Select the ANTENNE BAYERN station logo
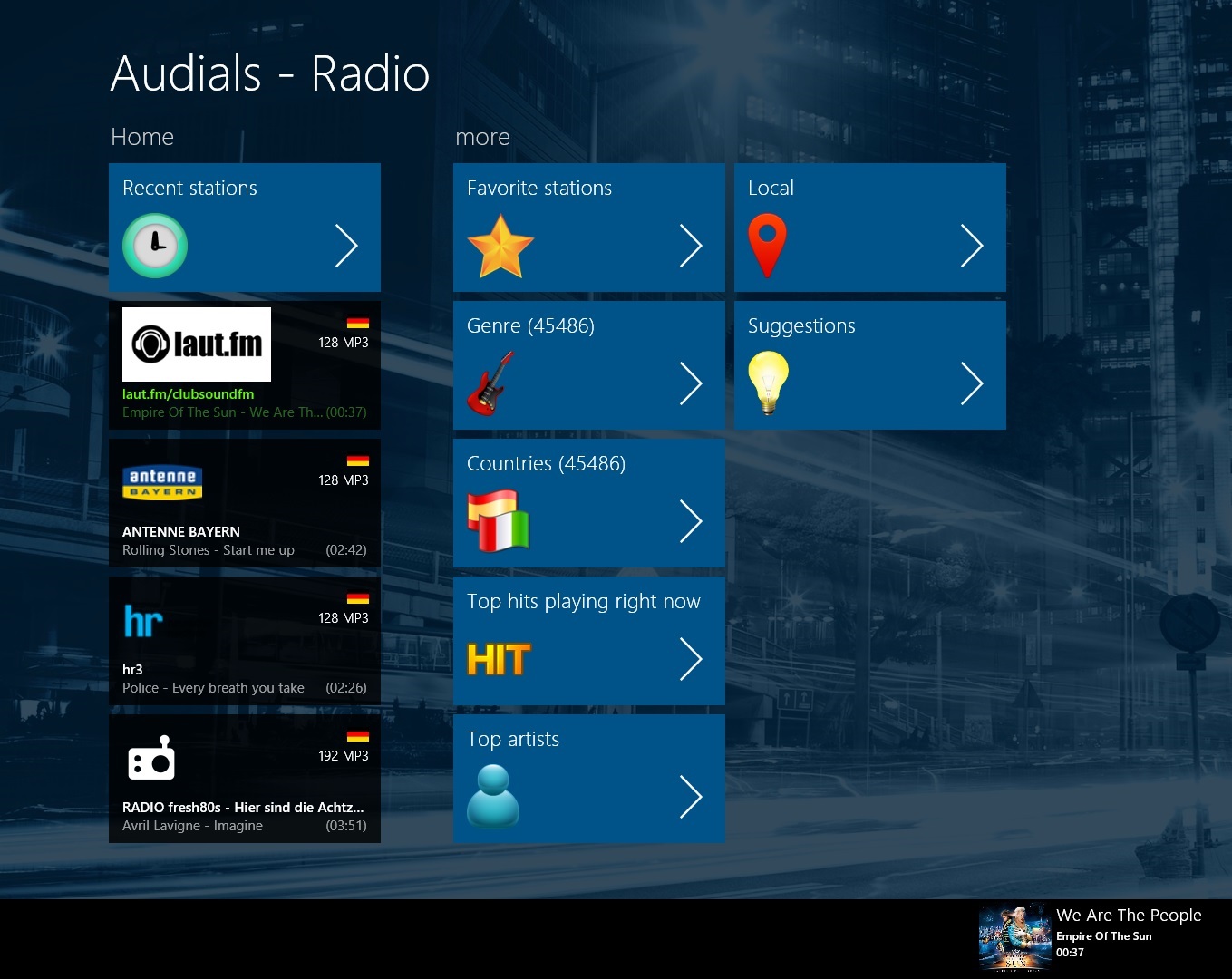The image size is (1232, 979). pyautogui.click(x=162, y=482)
